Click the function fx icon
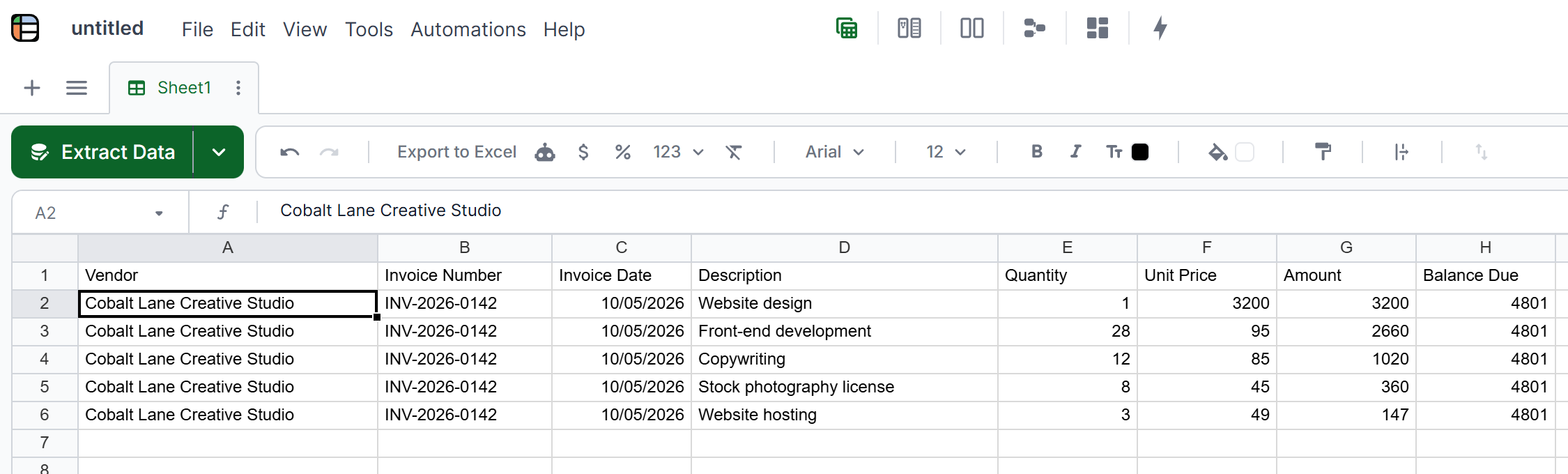 (223, 212)
